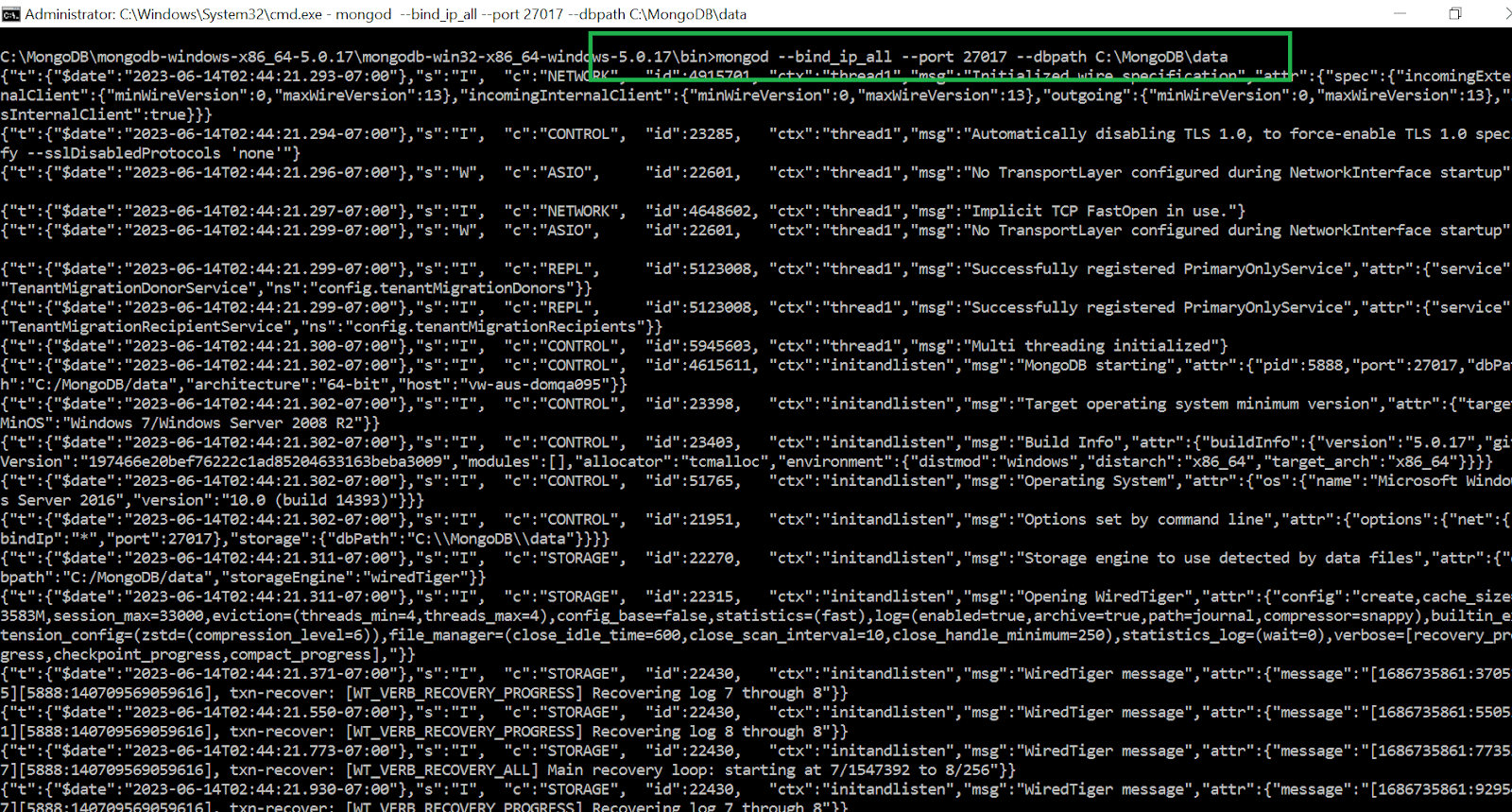Viewport: 1512px width, 812px height.
Task: Click the command 'mongod --bind_ip_all --port 27017'
Action: pos(862,57)
